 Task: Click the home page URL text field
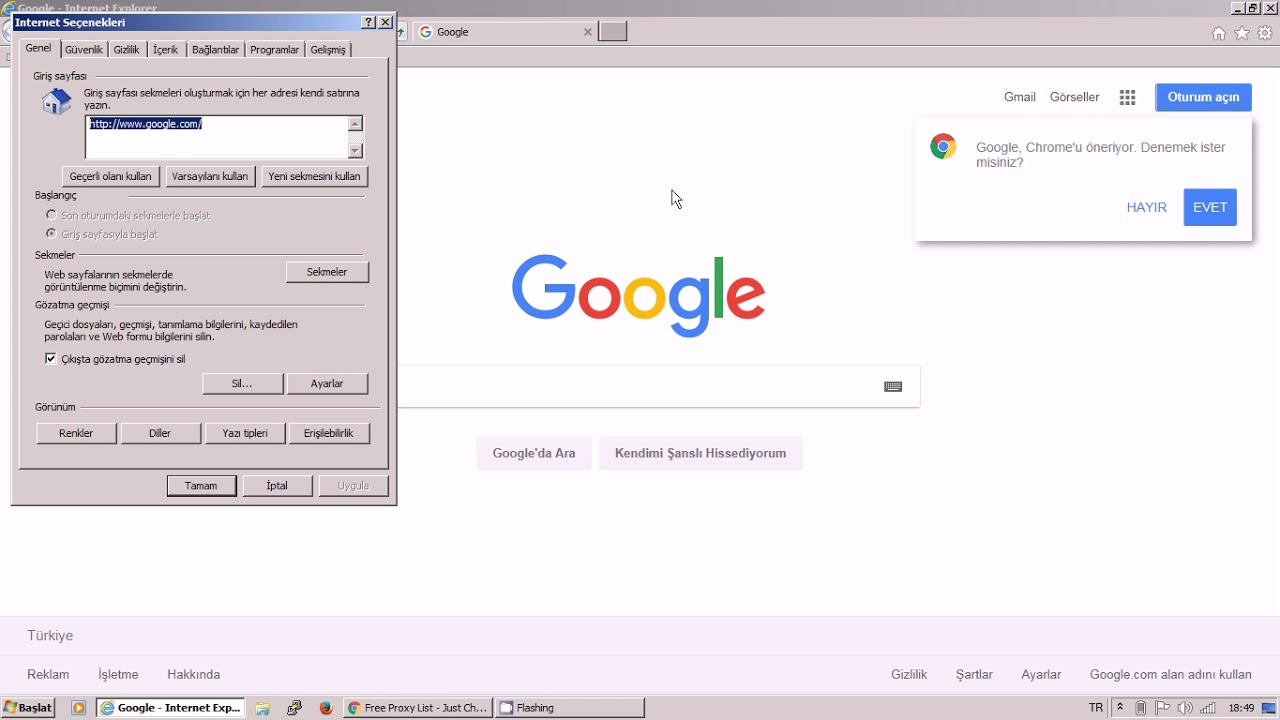coord(217,137)
